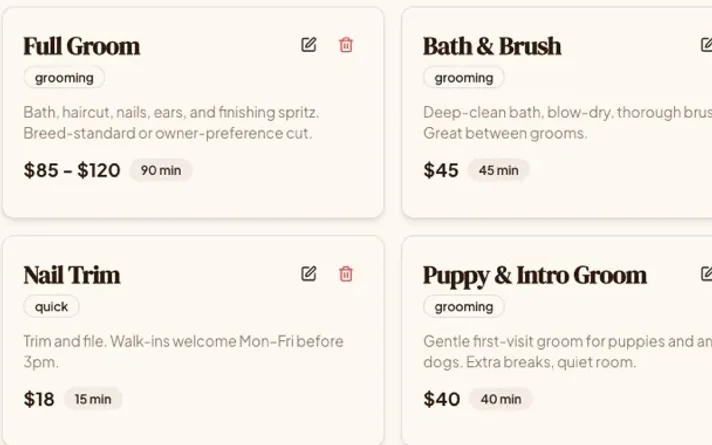Click the 90 min duration badge
This screenshot has height=445, width=712.
tap(161, 170)
